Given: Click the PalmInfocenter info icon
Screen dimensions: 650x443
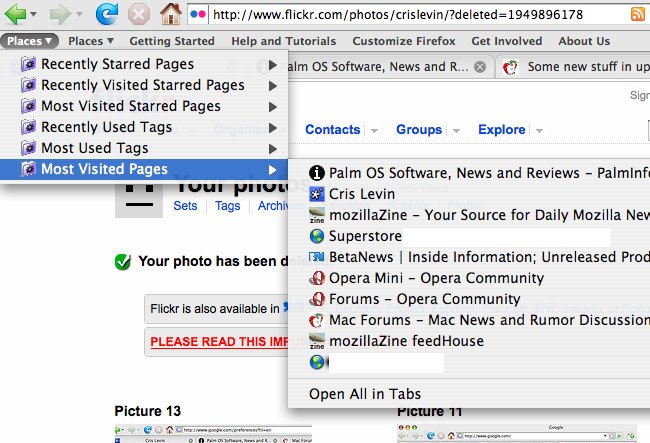Looking at the screenshot, I should point(317,173).
